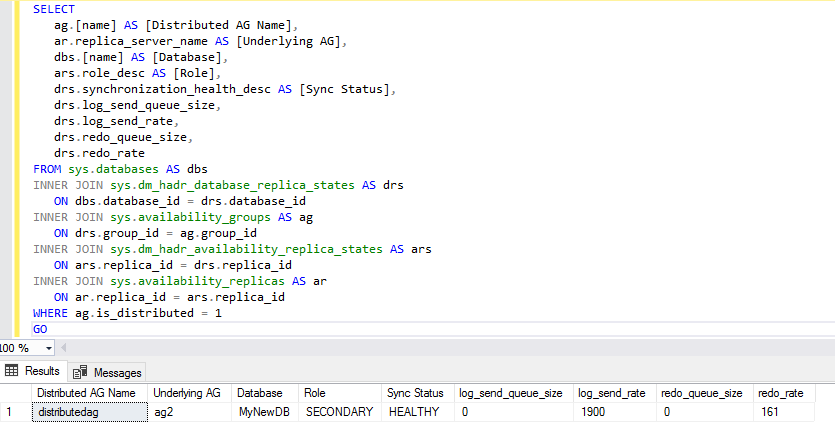Click the drs.log_send_rate line
The image size is (835, 436).
[x=116, y=121]
